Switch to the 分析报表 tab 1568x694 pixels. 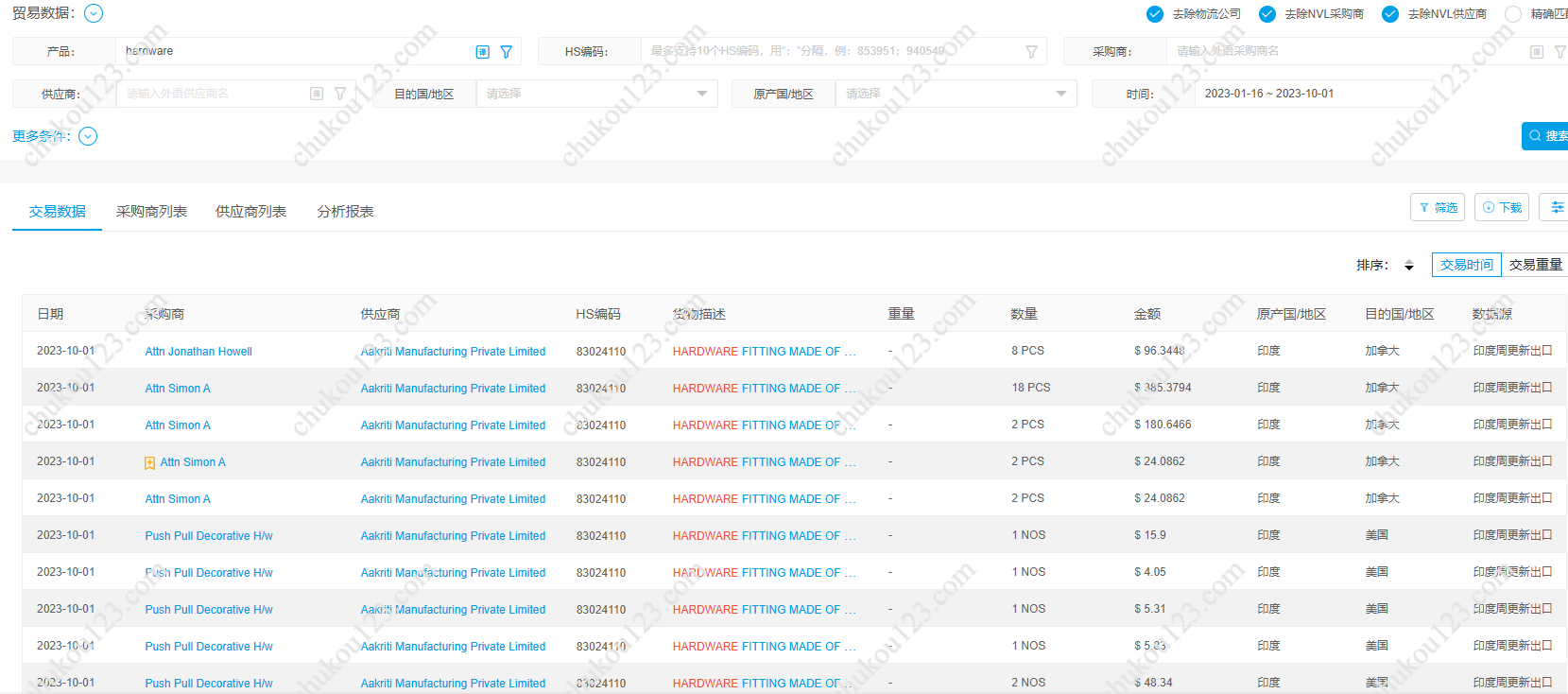[x=345, y=212]
